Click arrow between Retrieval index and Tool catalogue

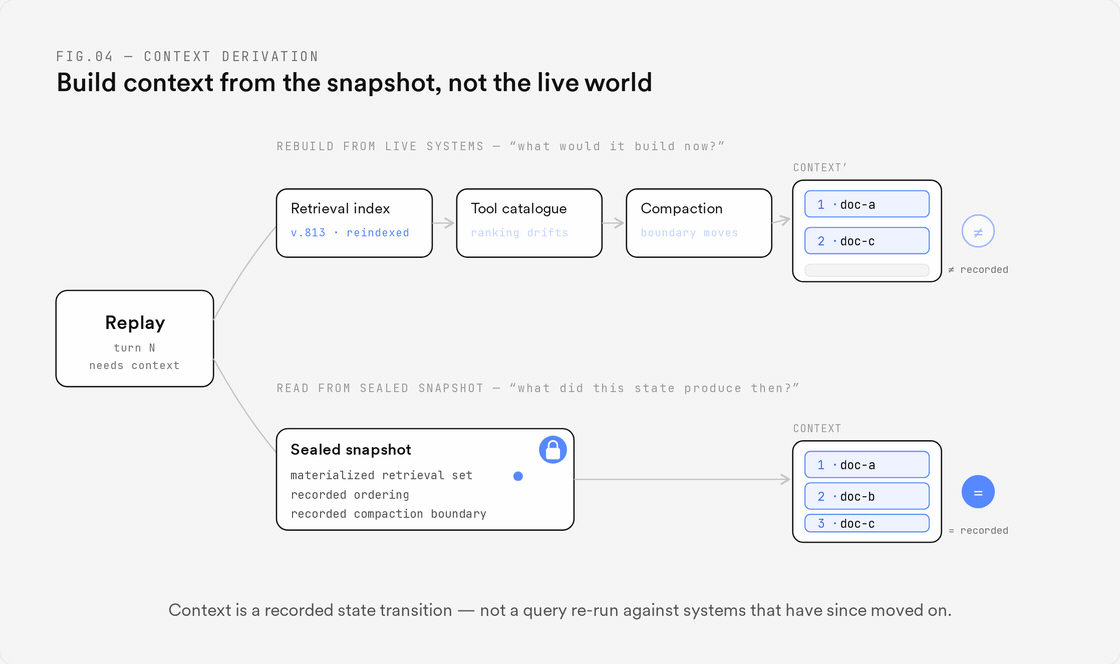444,223
